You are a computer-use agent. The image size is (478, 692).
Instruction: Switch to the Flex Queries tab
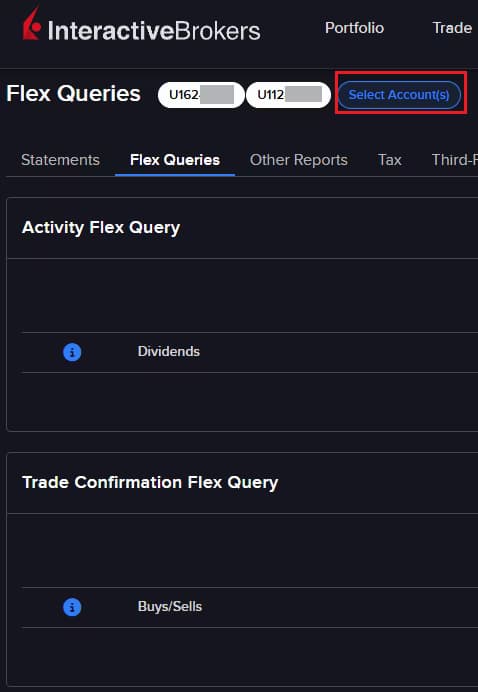pos(175,160)
